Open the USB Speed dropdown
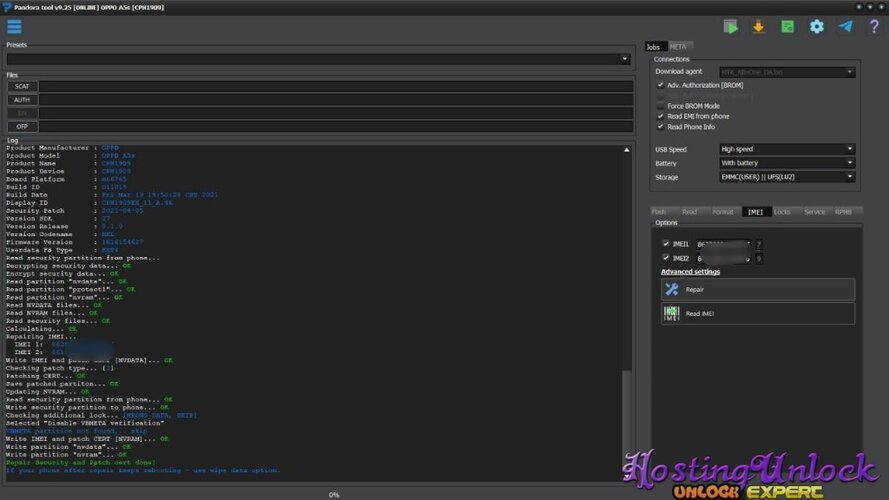Image resolution: width=889 pixels, height=500 pixels. [787, 149]
